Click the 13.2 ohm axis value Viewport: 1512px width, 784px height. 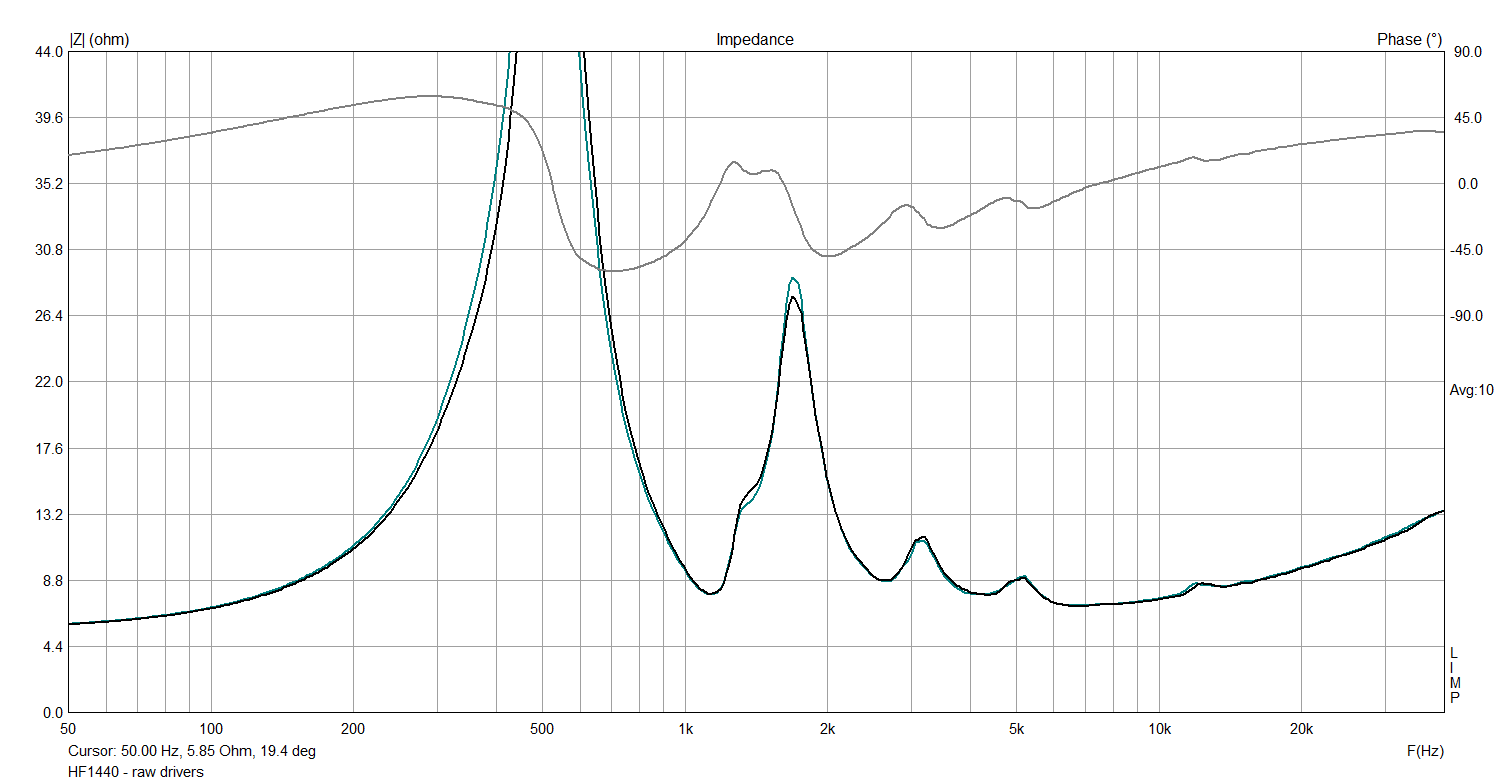click(49, 515)
